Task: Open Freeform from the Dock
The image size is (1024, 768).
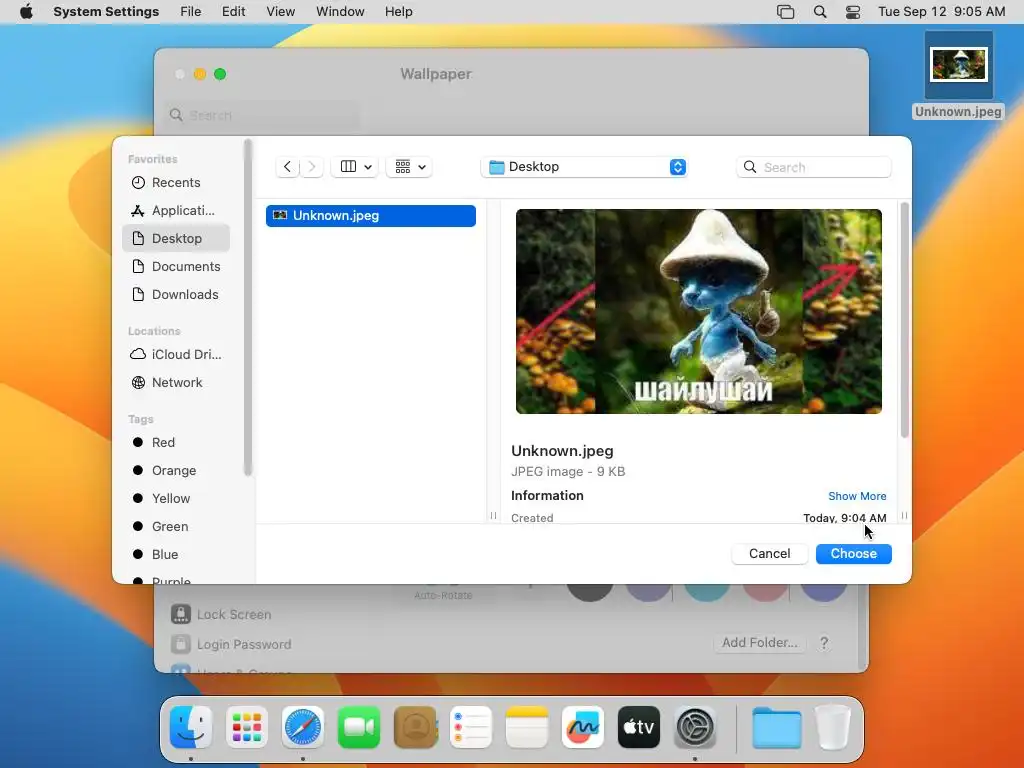Action: click(583, 727)
